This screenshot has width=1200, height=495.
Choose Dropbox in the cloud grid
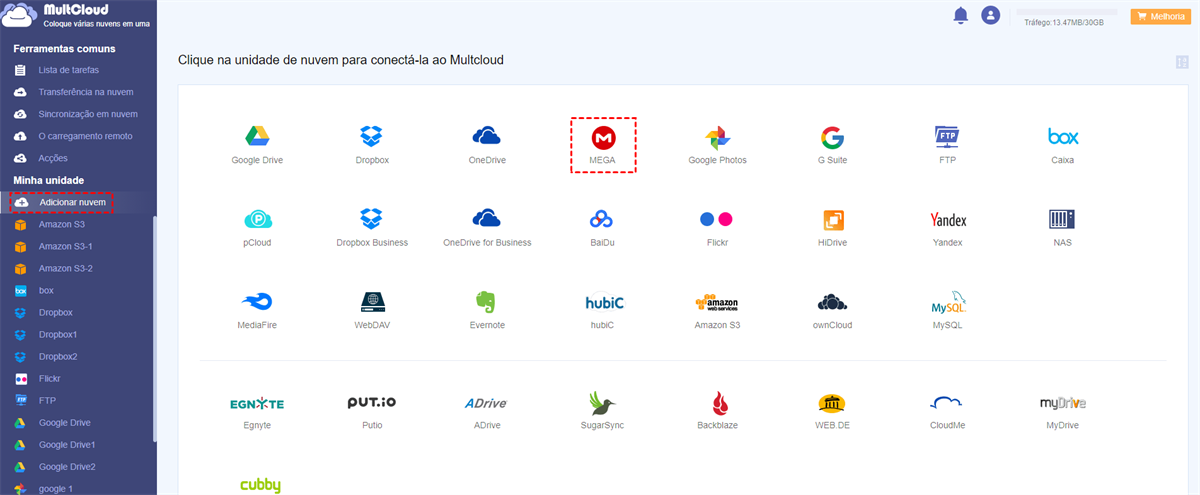tap(372, 137)
